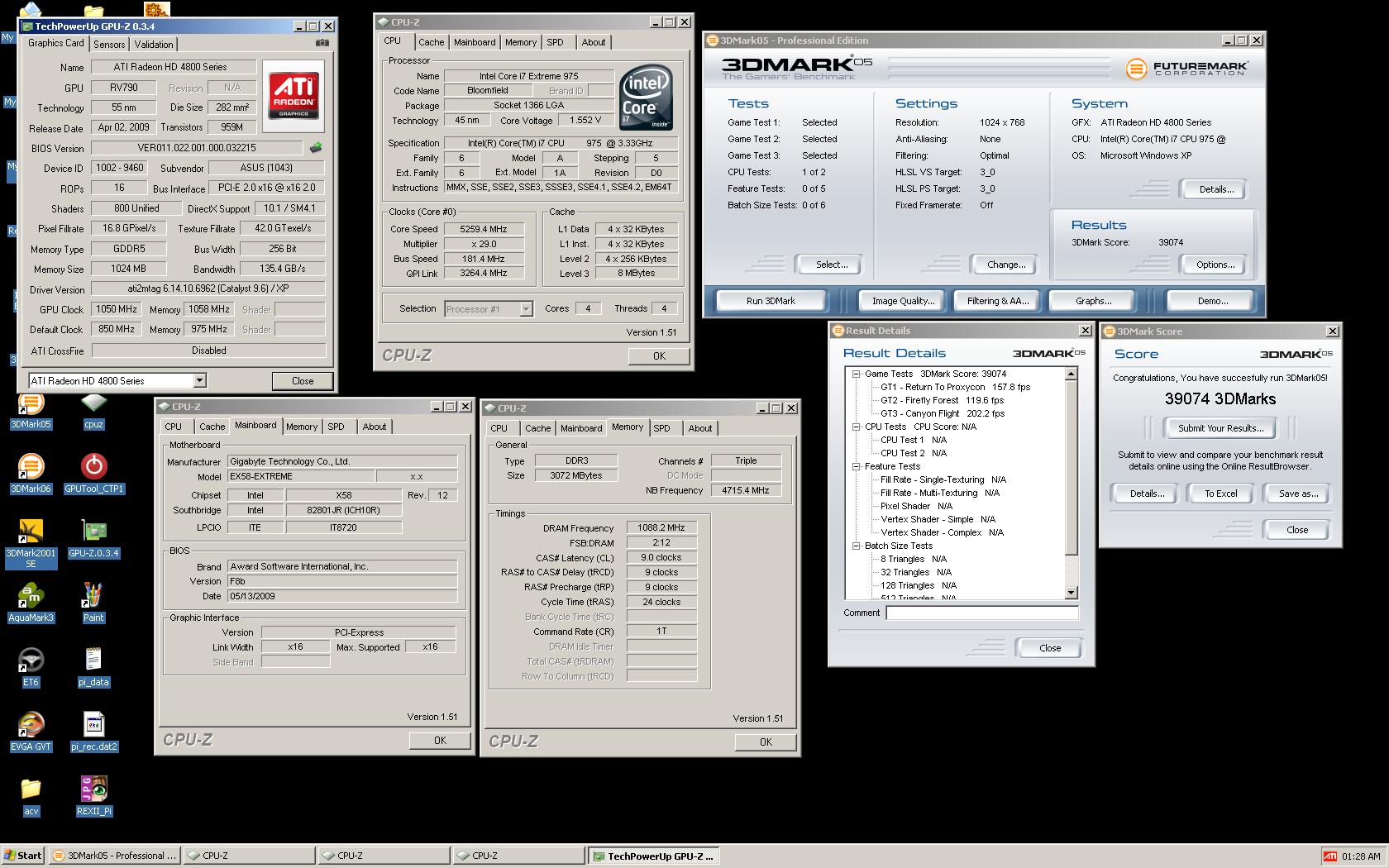Viewport: 1389px width, 868px height.
Task: Launch the AquaMark3 desktop shortcut
Action: pos(31,603)
